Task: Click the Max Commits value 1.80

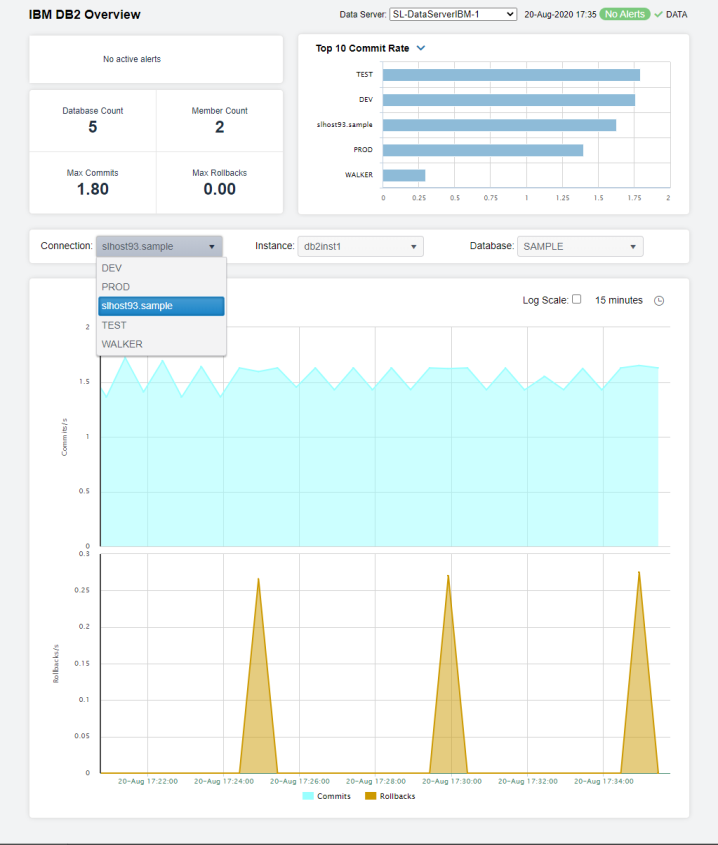Action: (93, 189)
